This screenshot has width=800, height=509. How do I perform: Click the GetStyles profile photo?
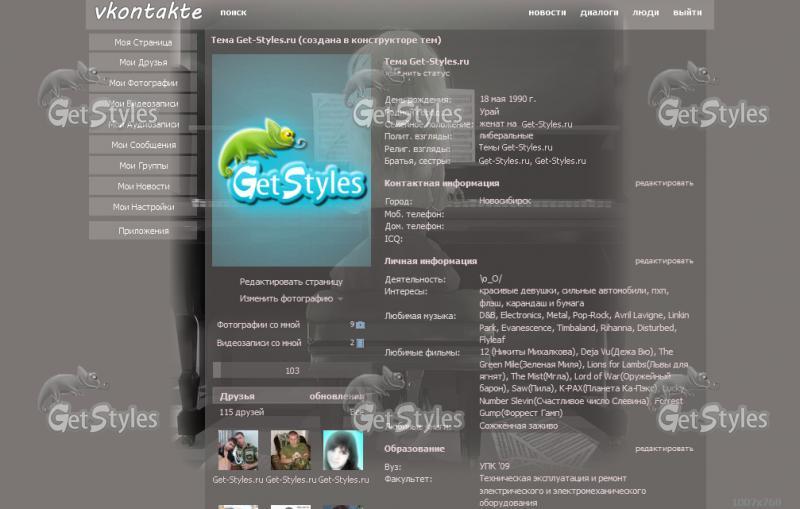click(x=291, y=160)
